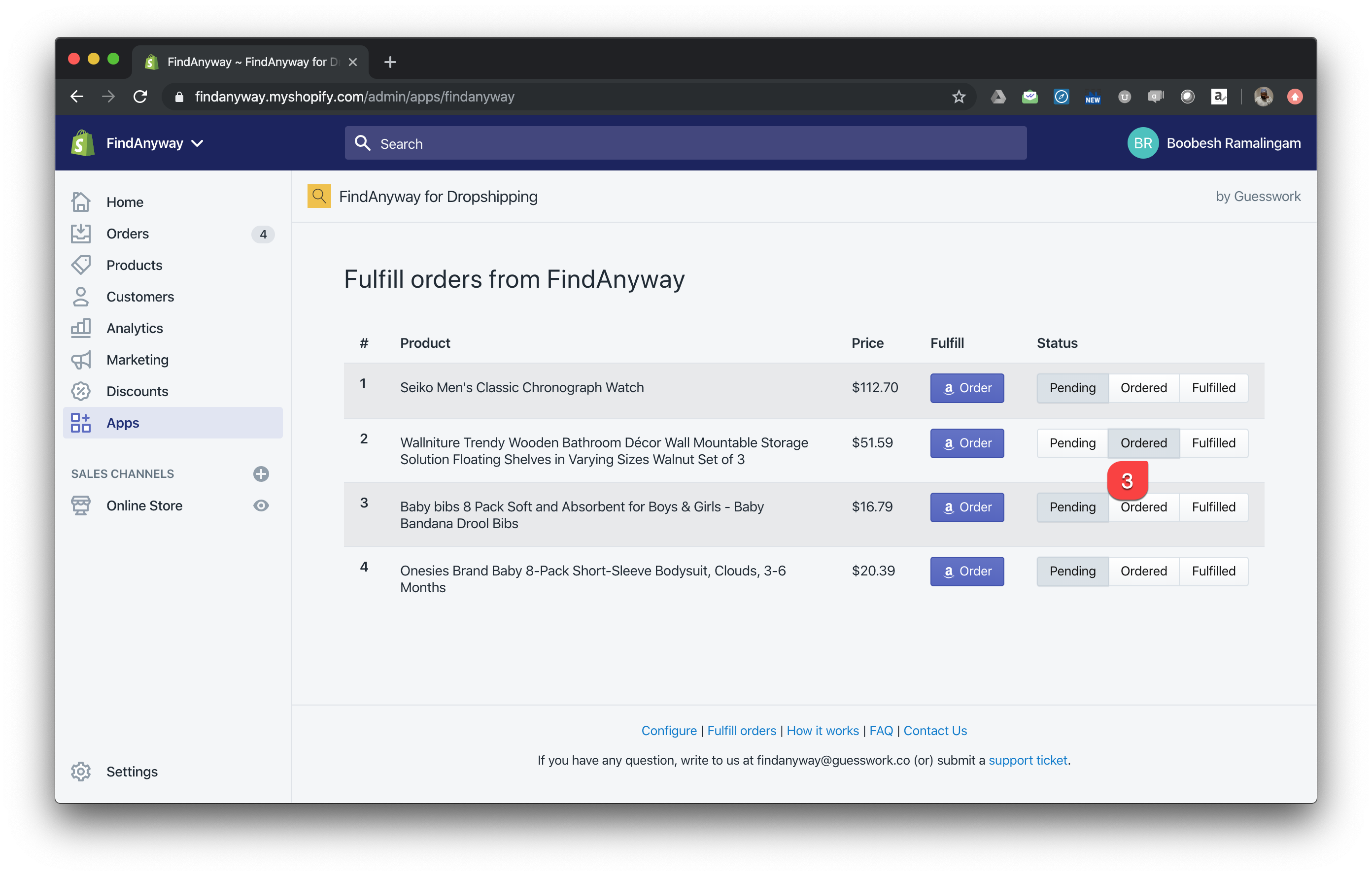Open the FAQ footer link

(x=881, y=730)
